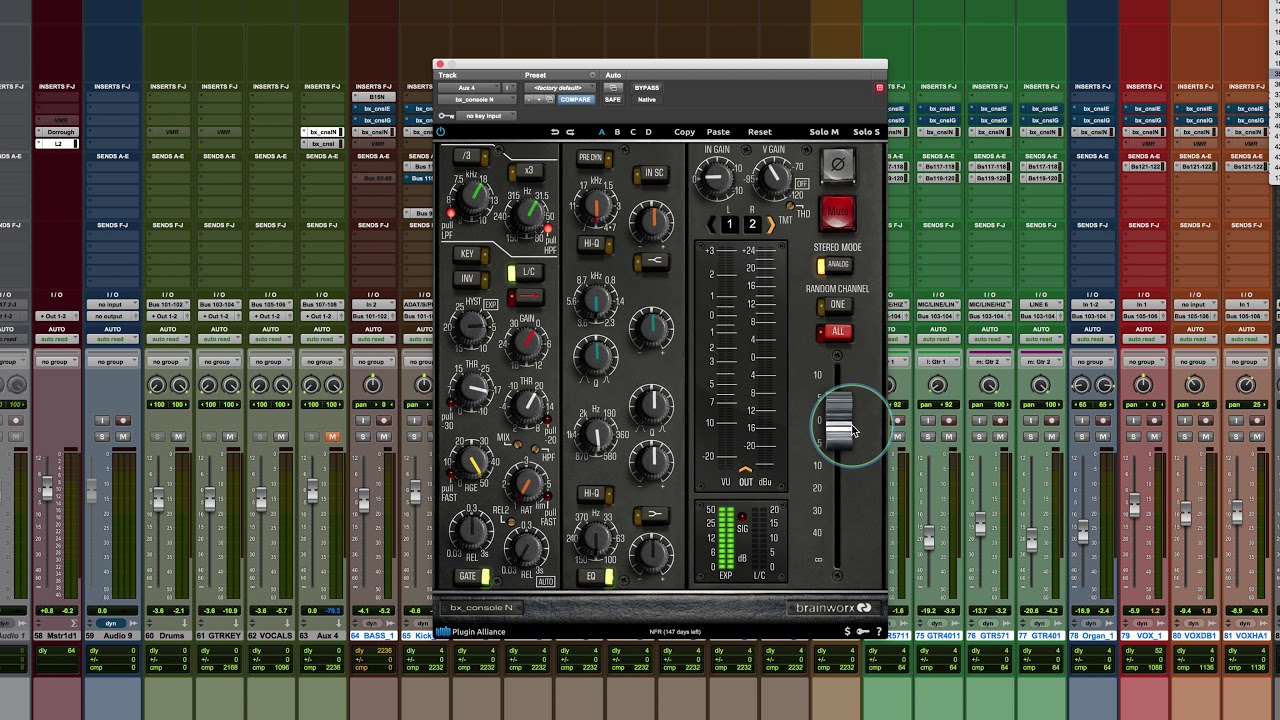Click the RGE range knob
Viewport: 1280px width, 720px height.
pos(473,460)
